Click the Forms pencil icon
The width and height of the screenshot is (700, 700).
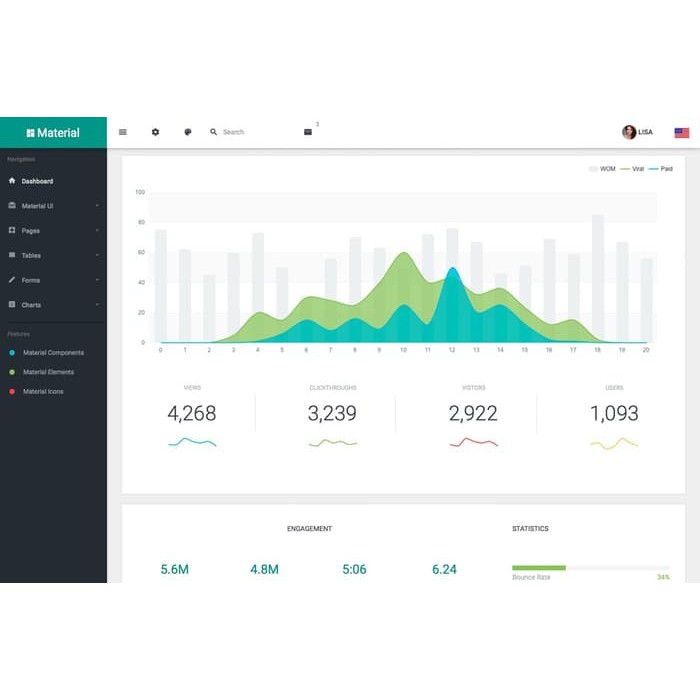(12, 280)
